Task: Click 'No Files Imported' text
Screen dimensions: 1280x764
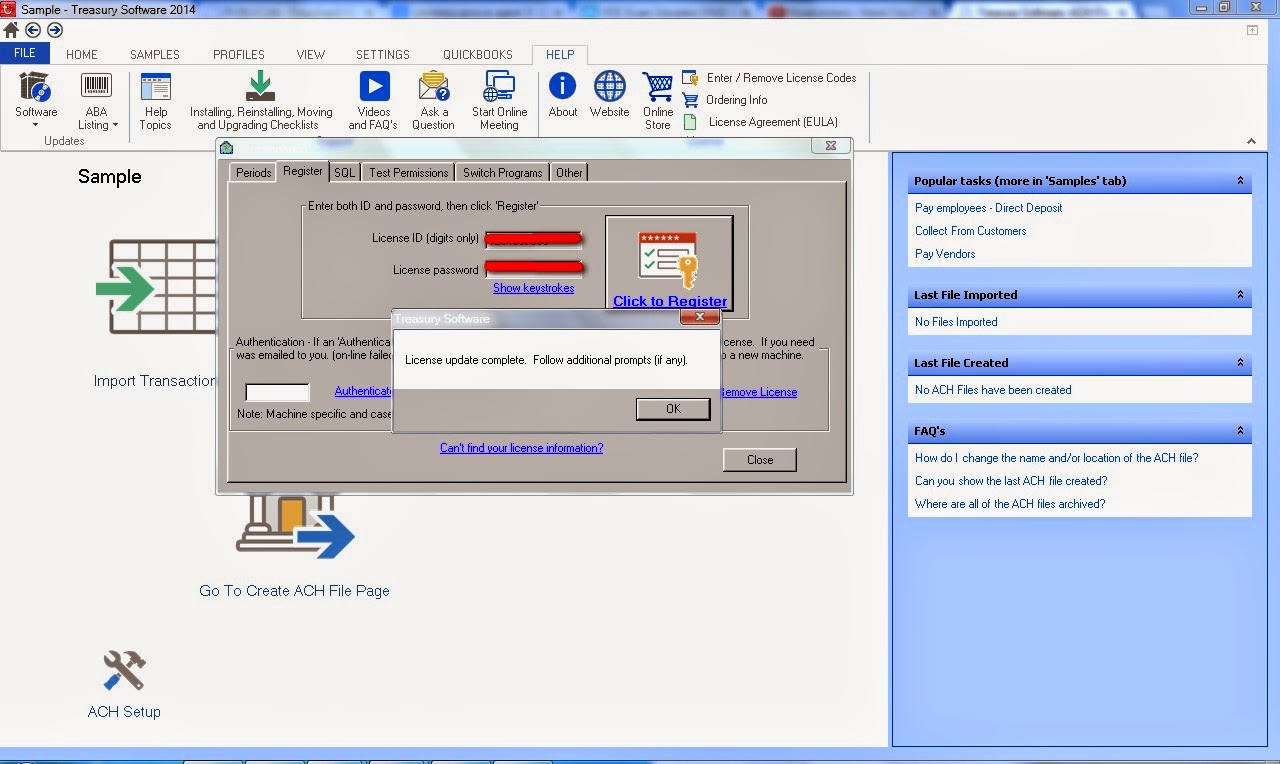Action: (956, 322)
